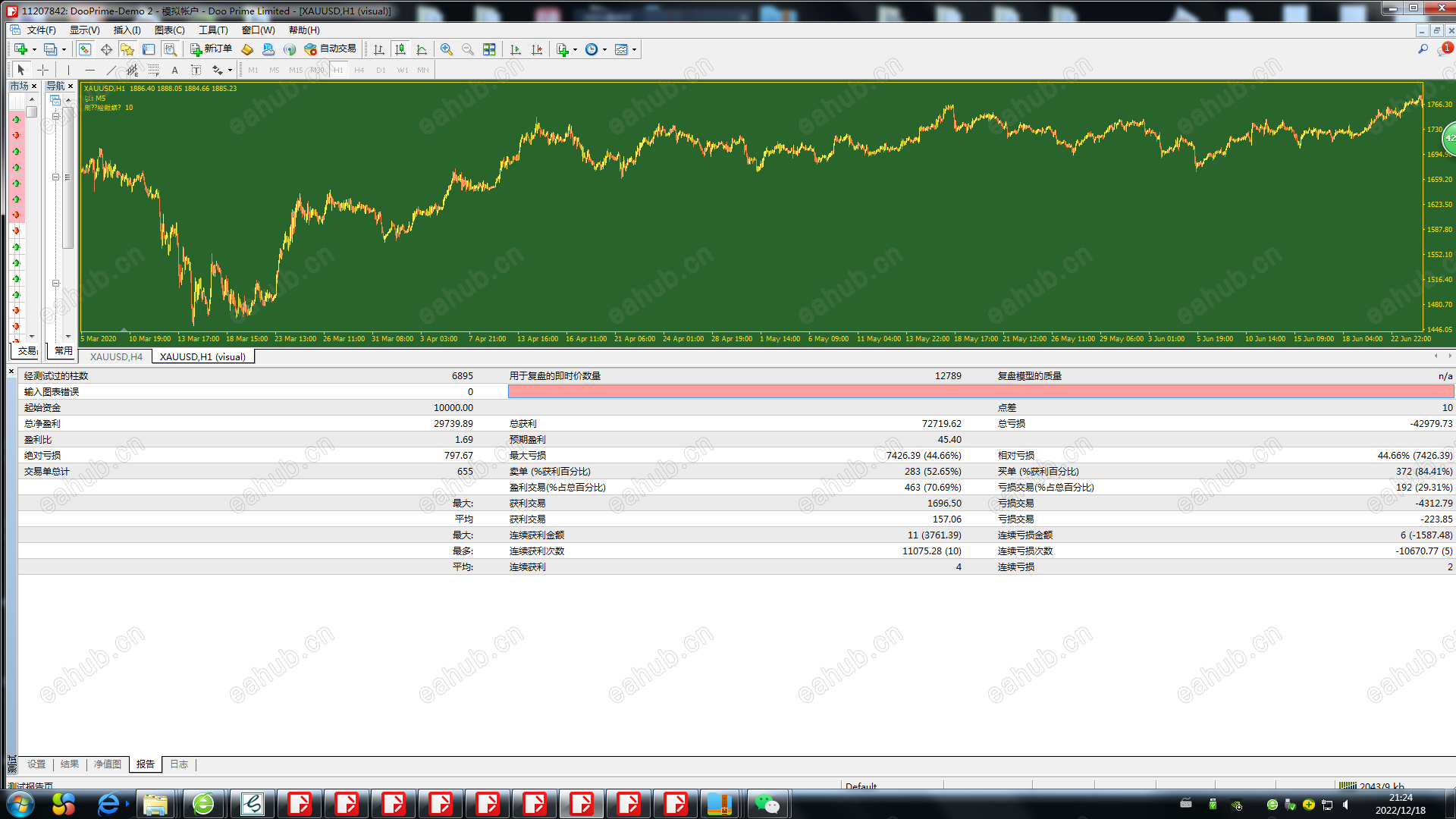The height and width of the screenshot is (819, 1456).
Task: Select the crosshair cursor tool
Action: tap(43, 70)
